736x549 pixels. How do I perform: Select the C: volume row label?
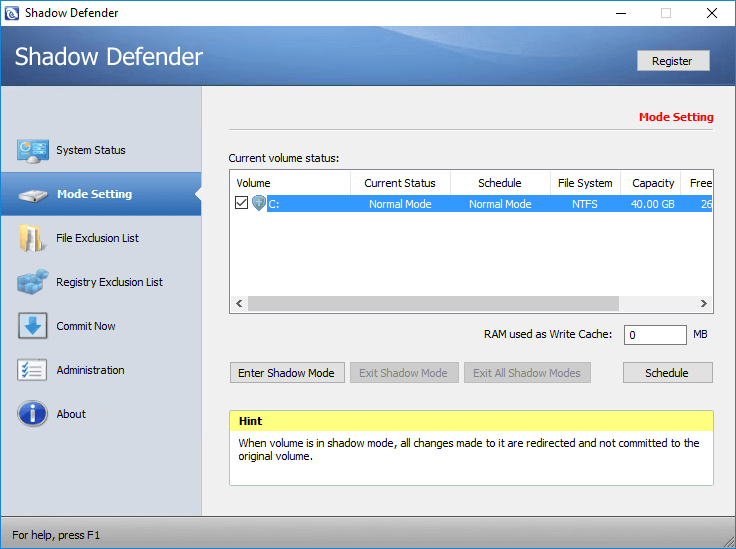point(274,204)
